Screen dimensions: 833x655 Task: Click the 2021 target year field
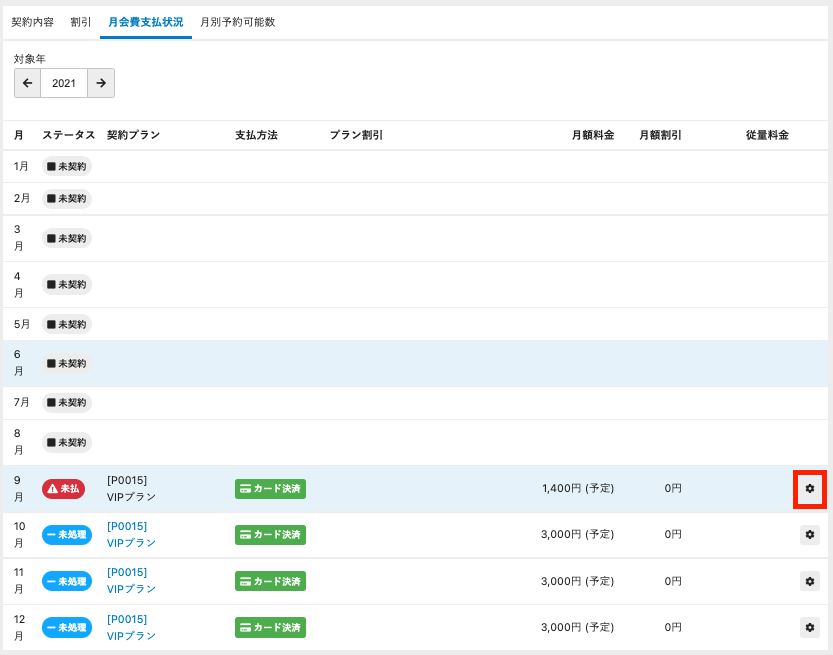[64, 83]
